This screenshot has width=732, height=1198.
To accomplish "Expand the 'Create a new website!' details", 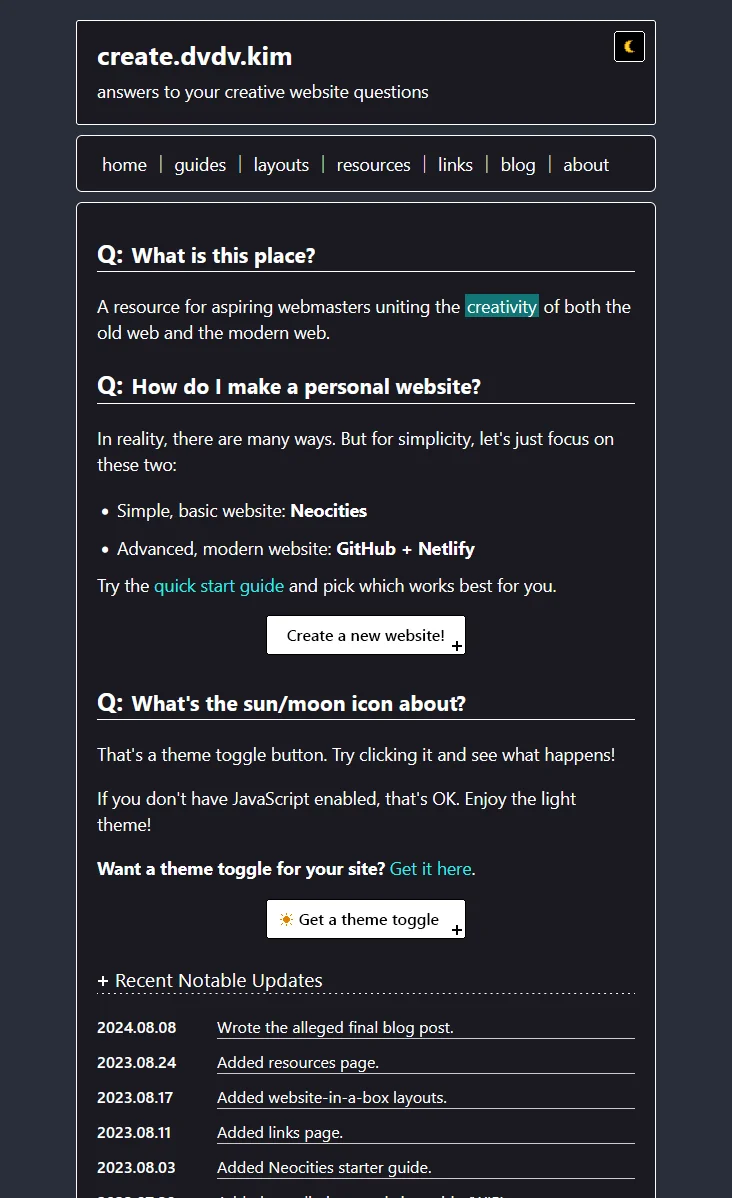I will [365, 634].
